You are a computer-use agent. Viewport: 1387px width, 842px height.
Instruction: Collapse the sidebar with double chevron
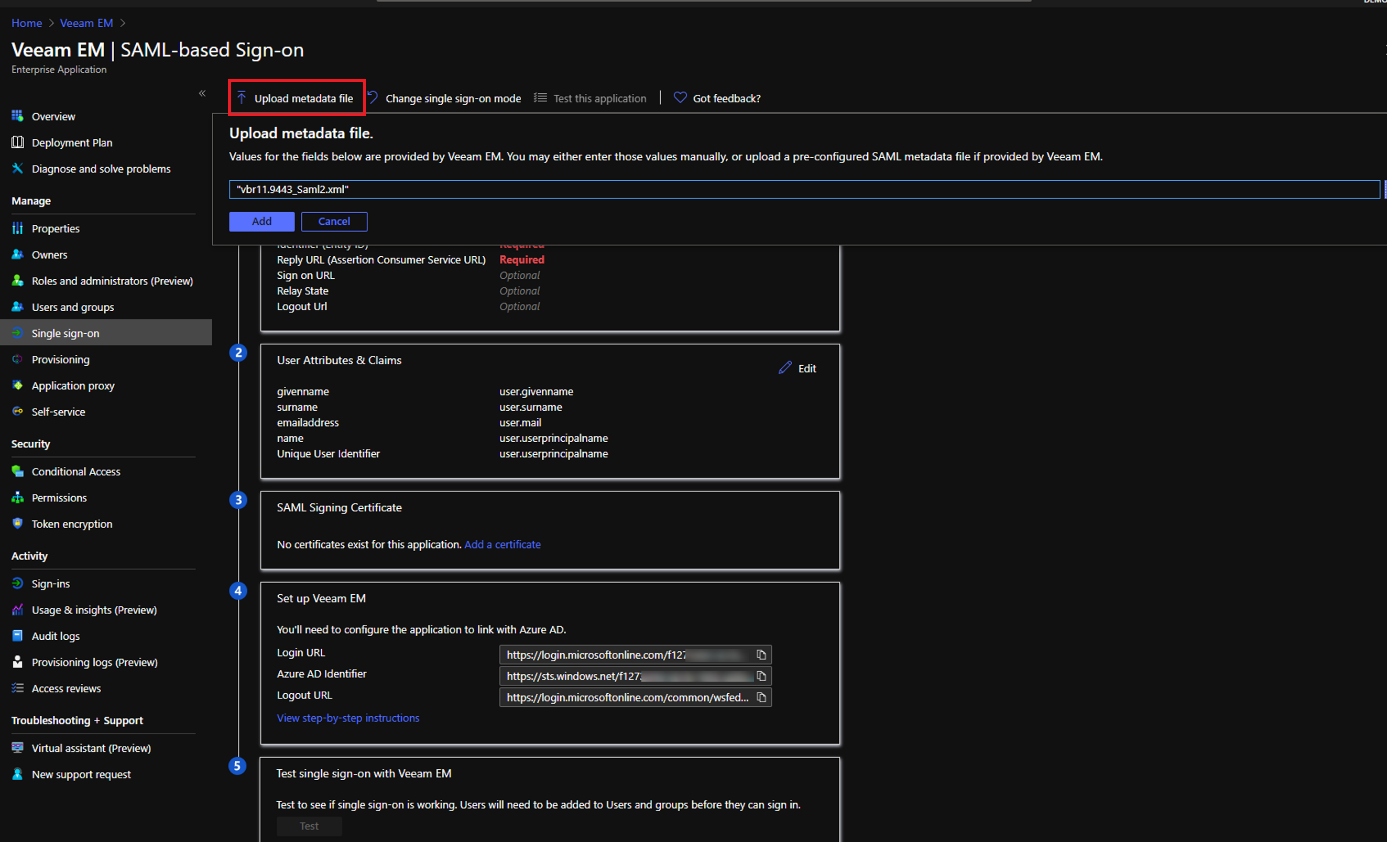tap(202, 93)
